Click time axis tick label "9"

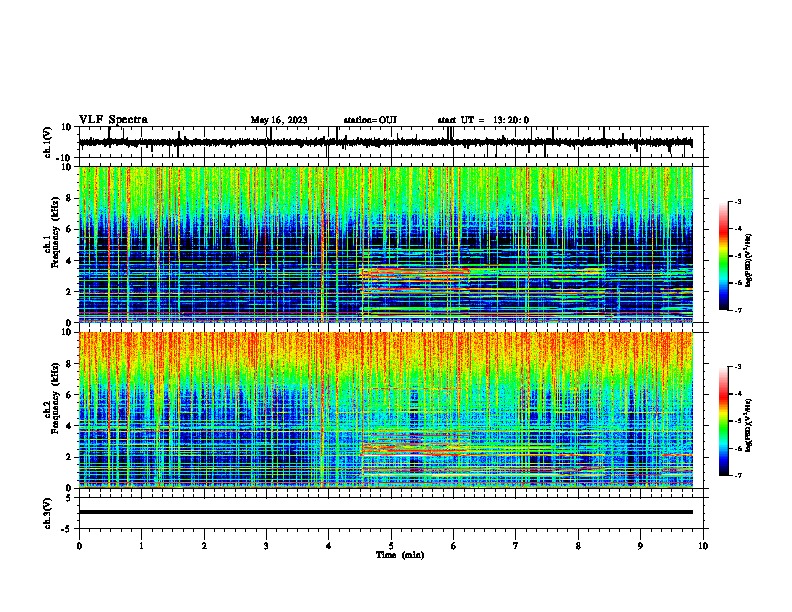(x=640, y=546)
